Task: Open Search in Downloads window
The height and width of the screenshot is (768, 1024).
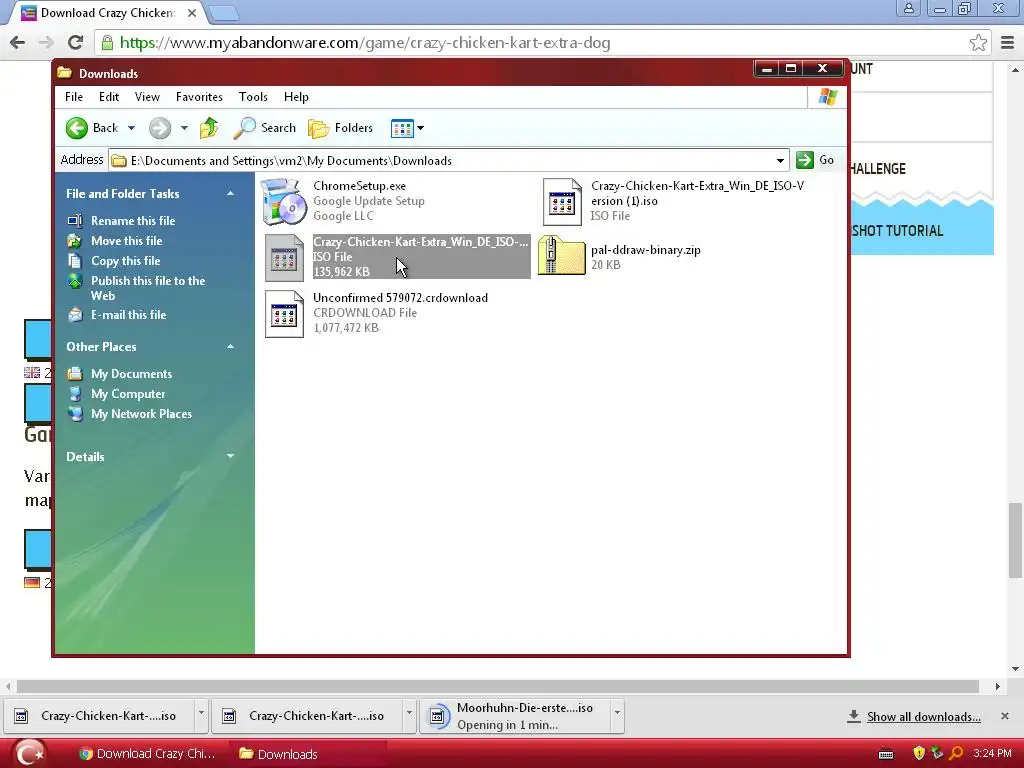Action: (264, 128)
